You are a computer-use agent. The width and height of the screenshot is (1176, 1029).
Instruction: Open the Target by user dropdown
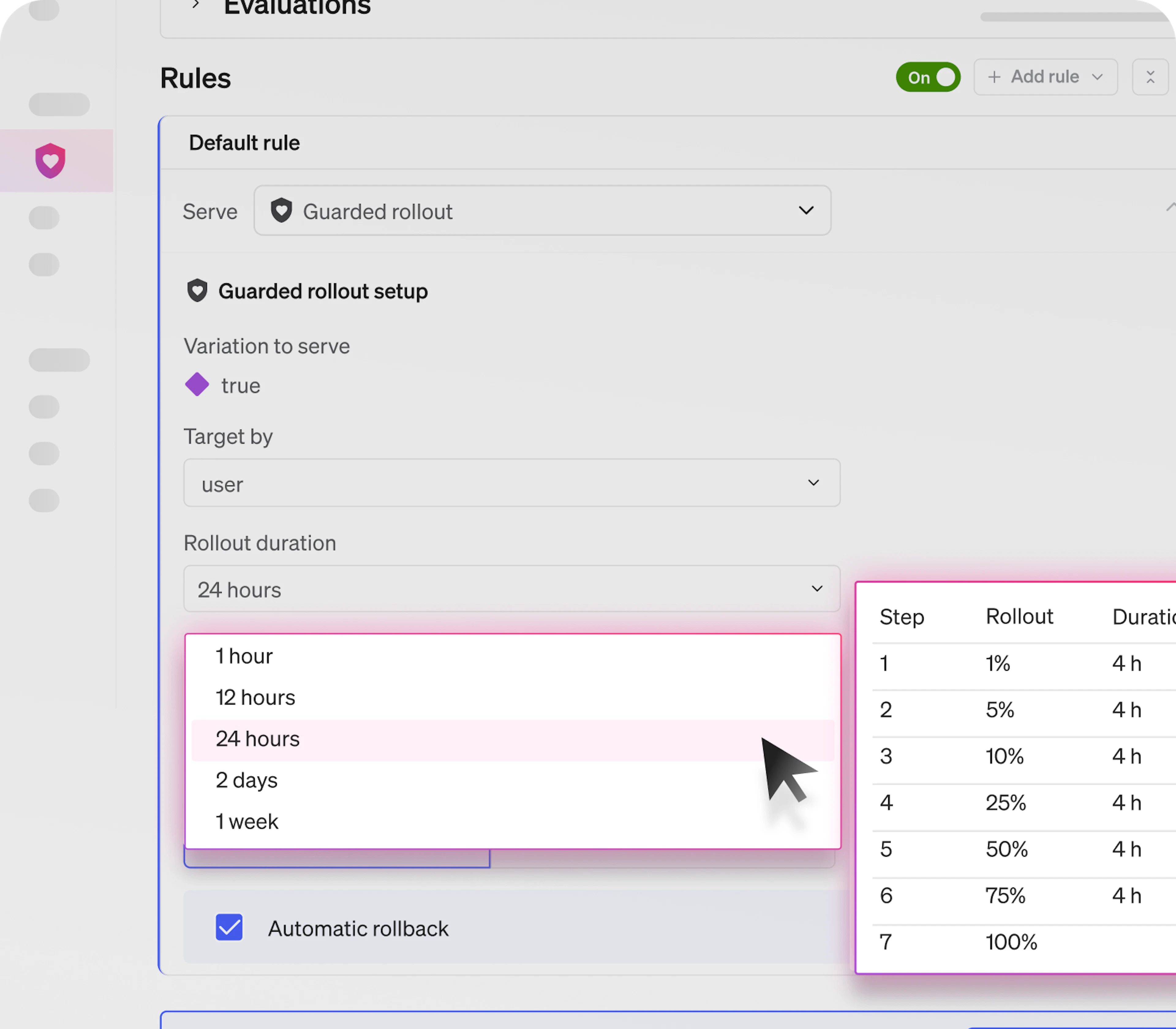tap(511, 483)
